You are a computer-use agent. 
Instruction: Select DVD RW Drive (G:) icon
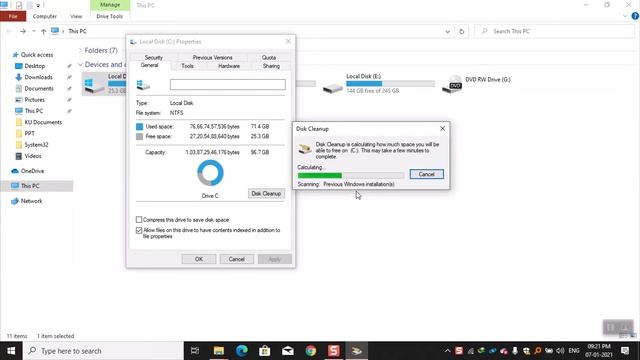pos(452,84)
